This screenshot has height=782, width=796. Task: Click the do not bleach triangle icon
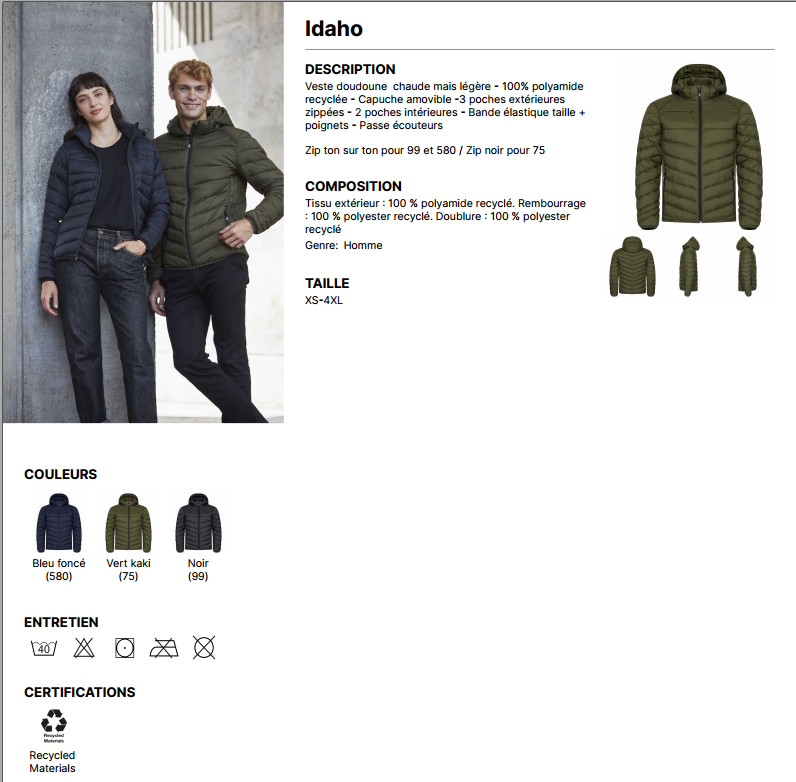84,648
